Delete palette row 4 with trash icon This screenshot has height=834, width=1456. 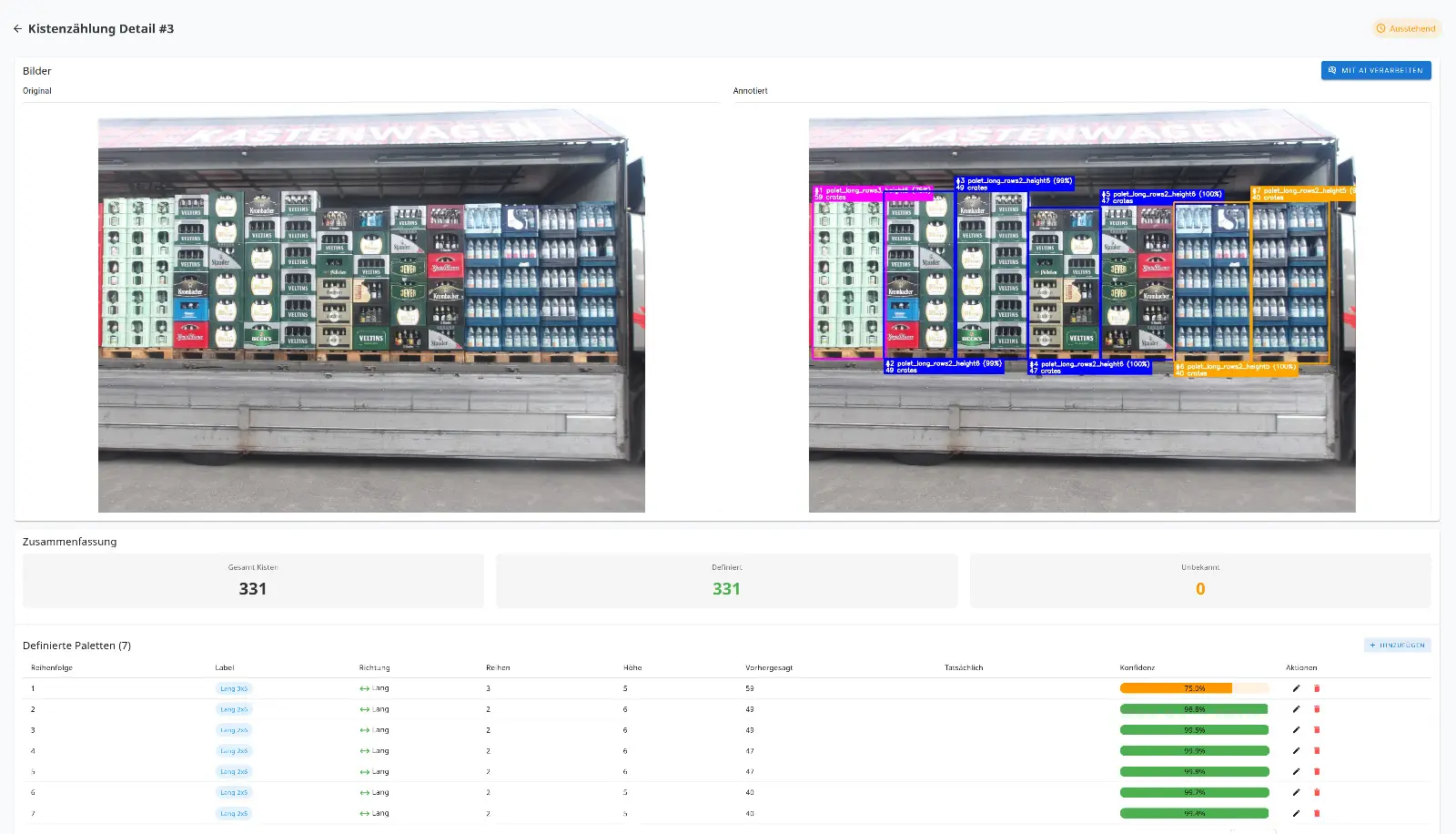(x=1317, y=751)
